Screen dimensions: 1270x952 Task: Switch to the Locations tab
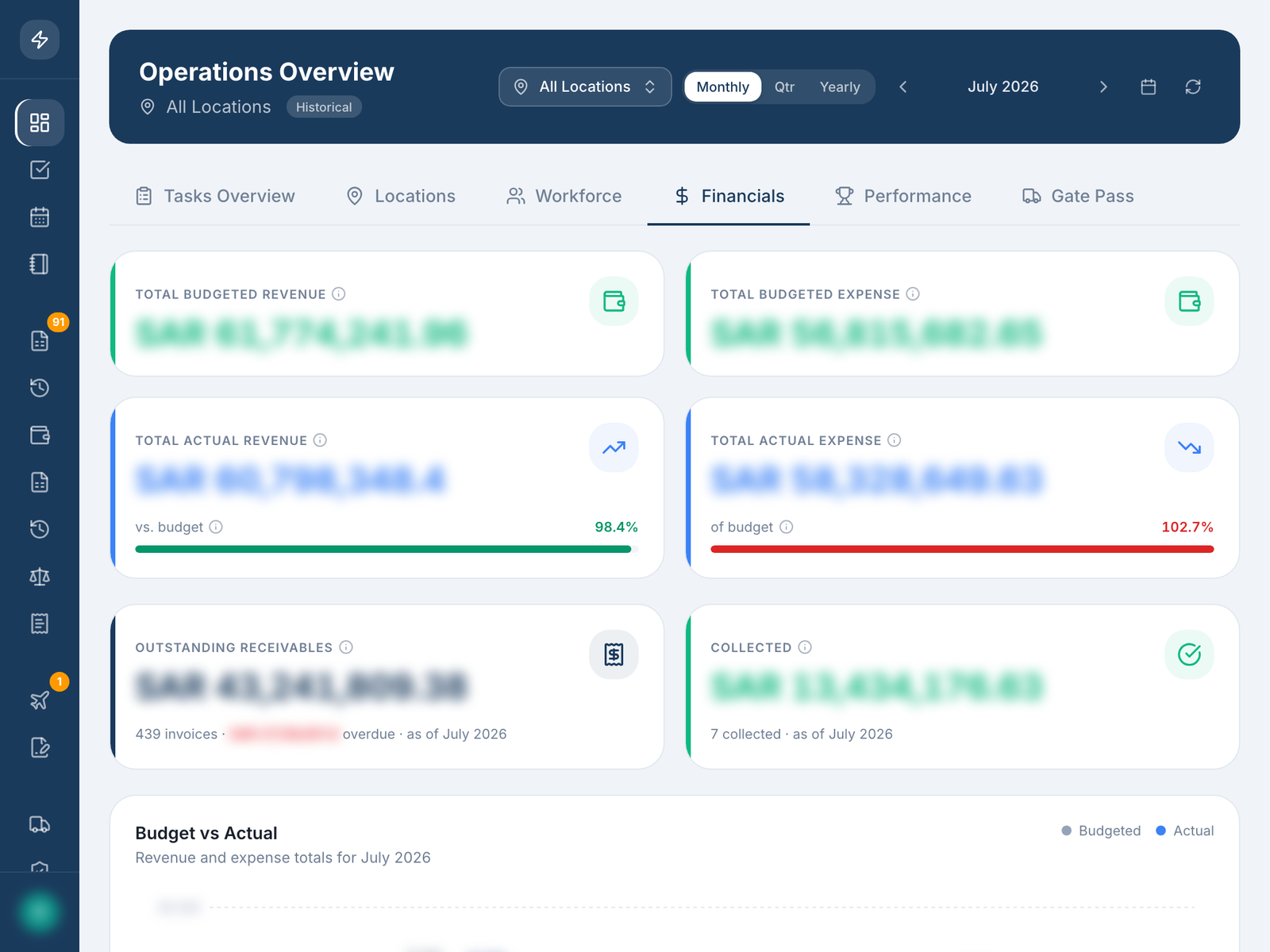click(x=401, y=196)
